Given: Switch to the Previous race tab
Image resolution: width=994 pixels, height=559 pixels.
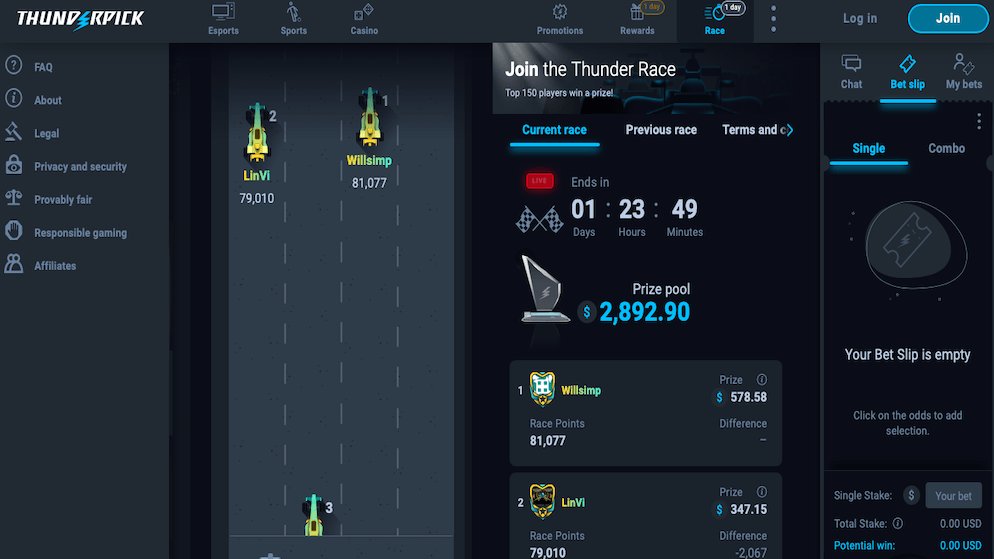Looking at the screenshot, I should click(x=661, y=130).
